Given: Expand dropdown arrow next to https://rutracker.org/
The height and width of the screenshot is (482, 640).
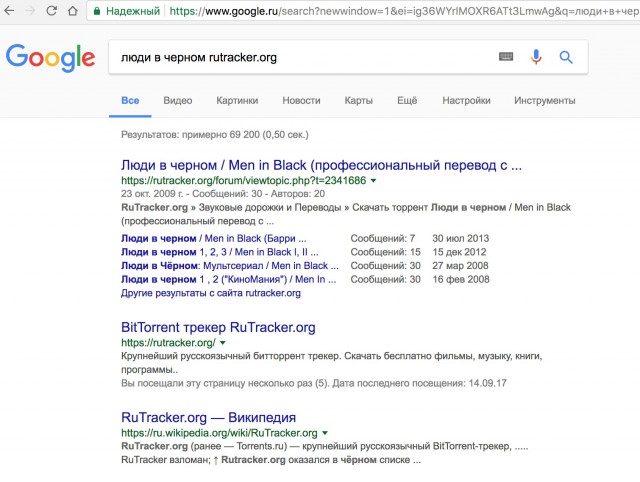Looking at the screenshot, I should [x=222, y=343].
